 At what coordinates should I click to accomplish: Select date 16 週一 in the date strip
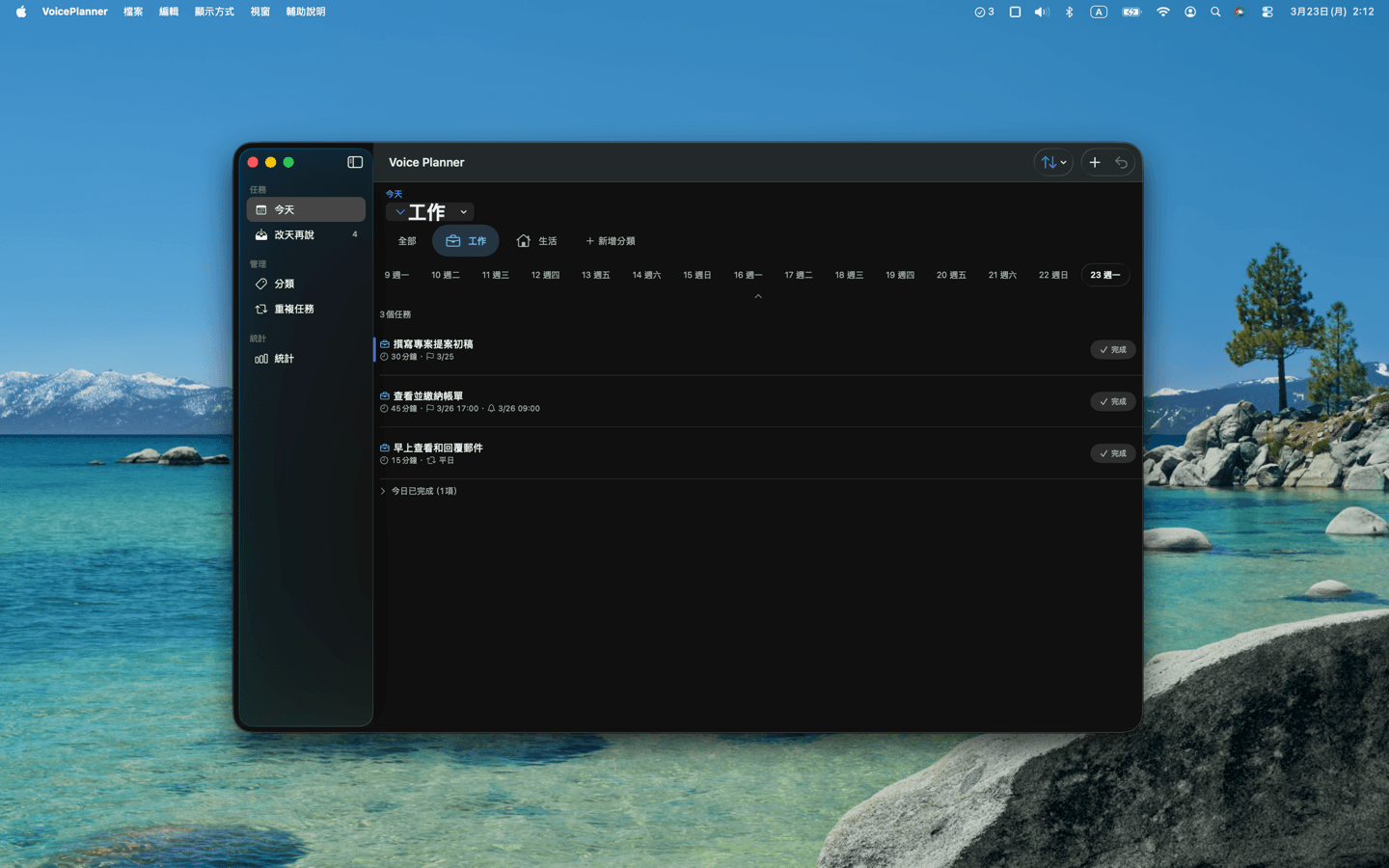(x=747, y=275)
